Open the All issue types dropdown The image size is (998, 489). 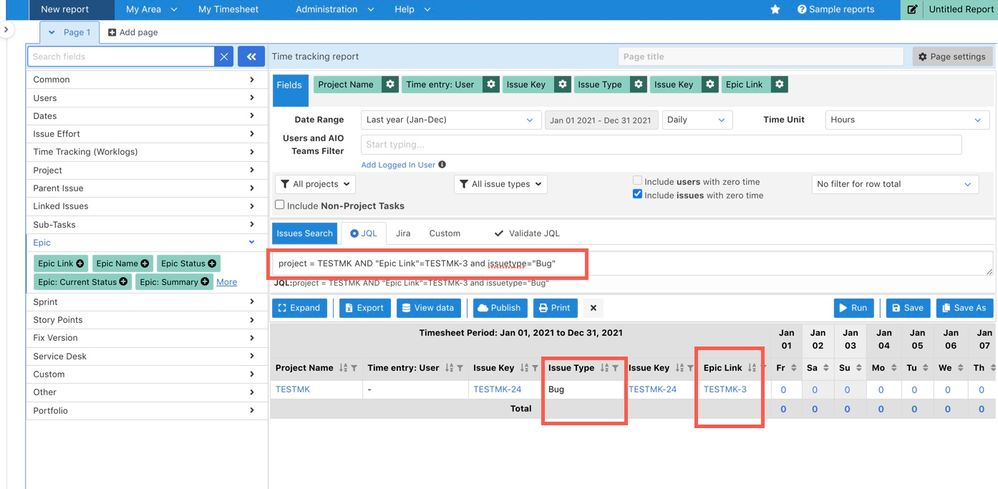(x=501, y=184)
